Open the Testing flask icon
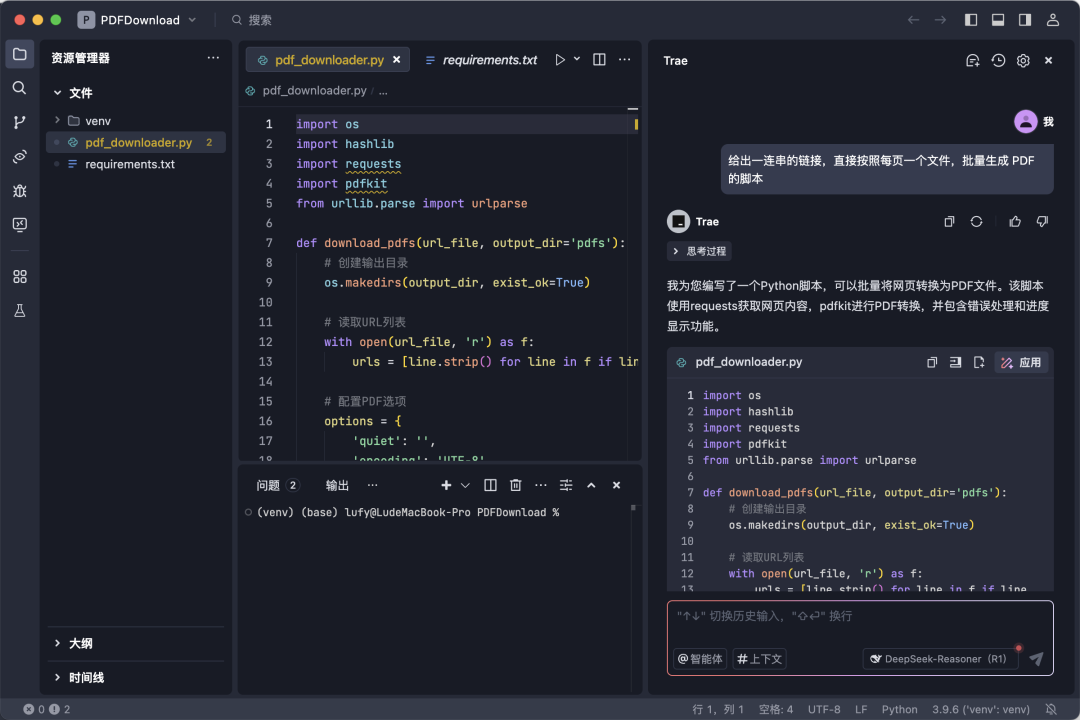The width and height of the screenshot is (1080, 720). pyautogui.click(x=20, y=311)
